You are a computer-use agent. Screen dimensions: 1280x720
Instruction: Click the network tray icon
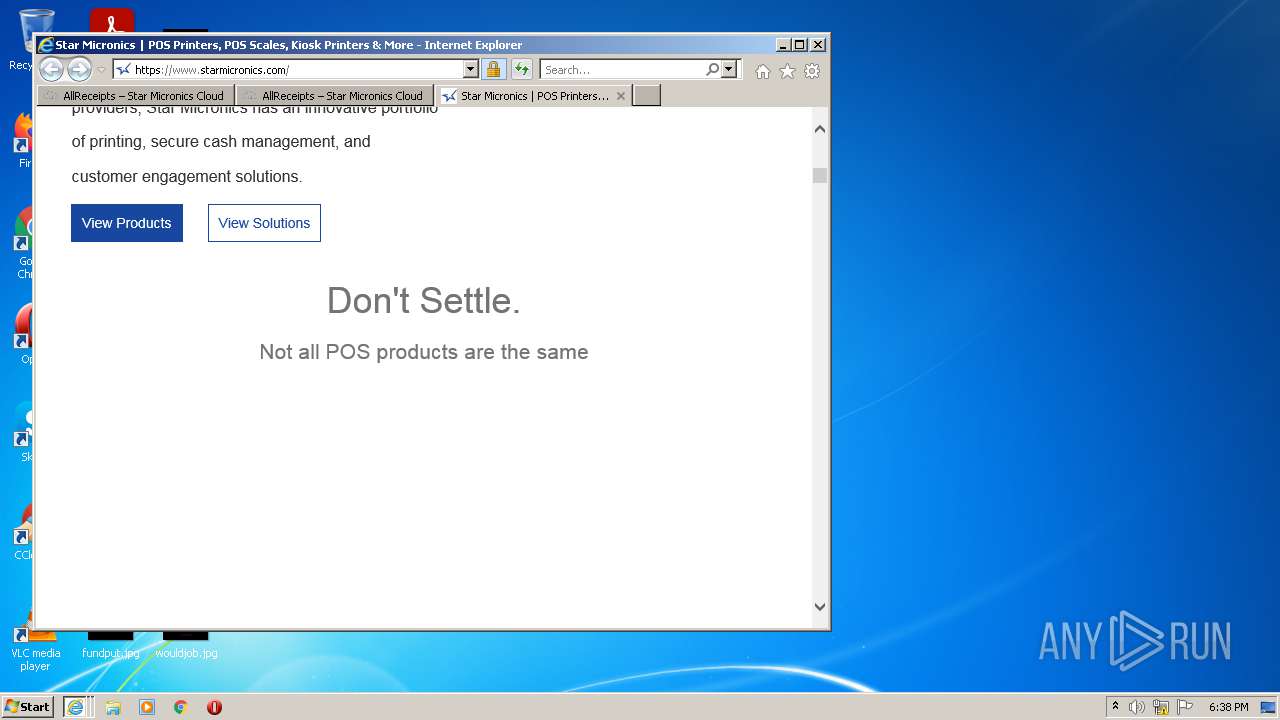coord(1161,707)
